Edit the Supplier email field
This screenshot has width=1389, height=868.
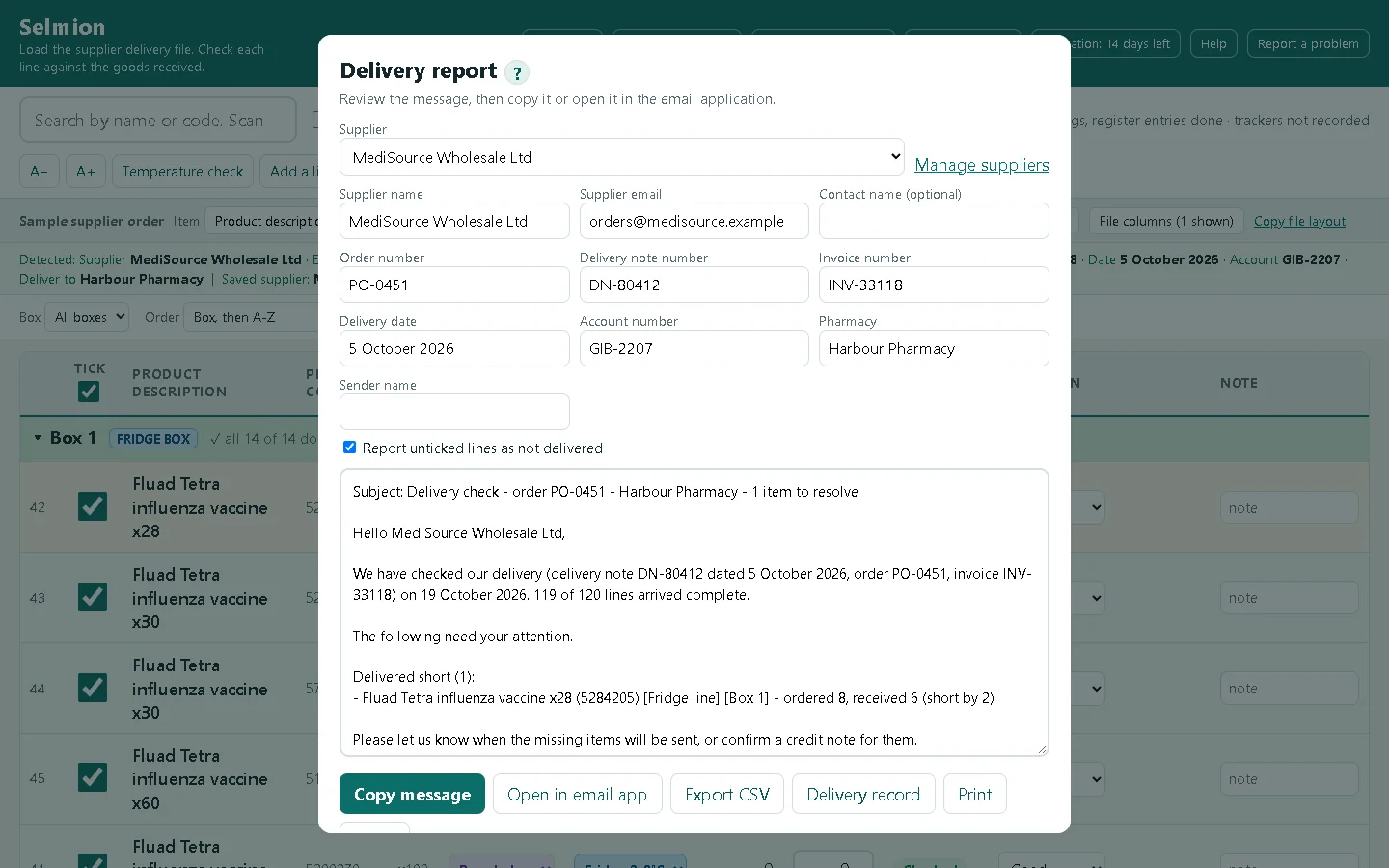coord(694,221)
